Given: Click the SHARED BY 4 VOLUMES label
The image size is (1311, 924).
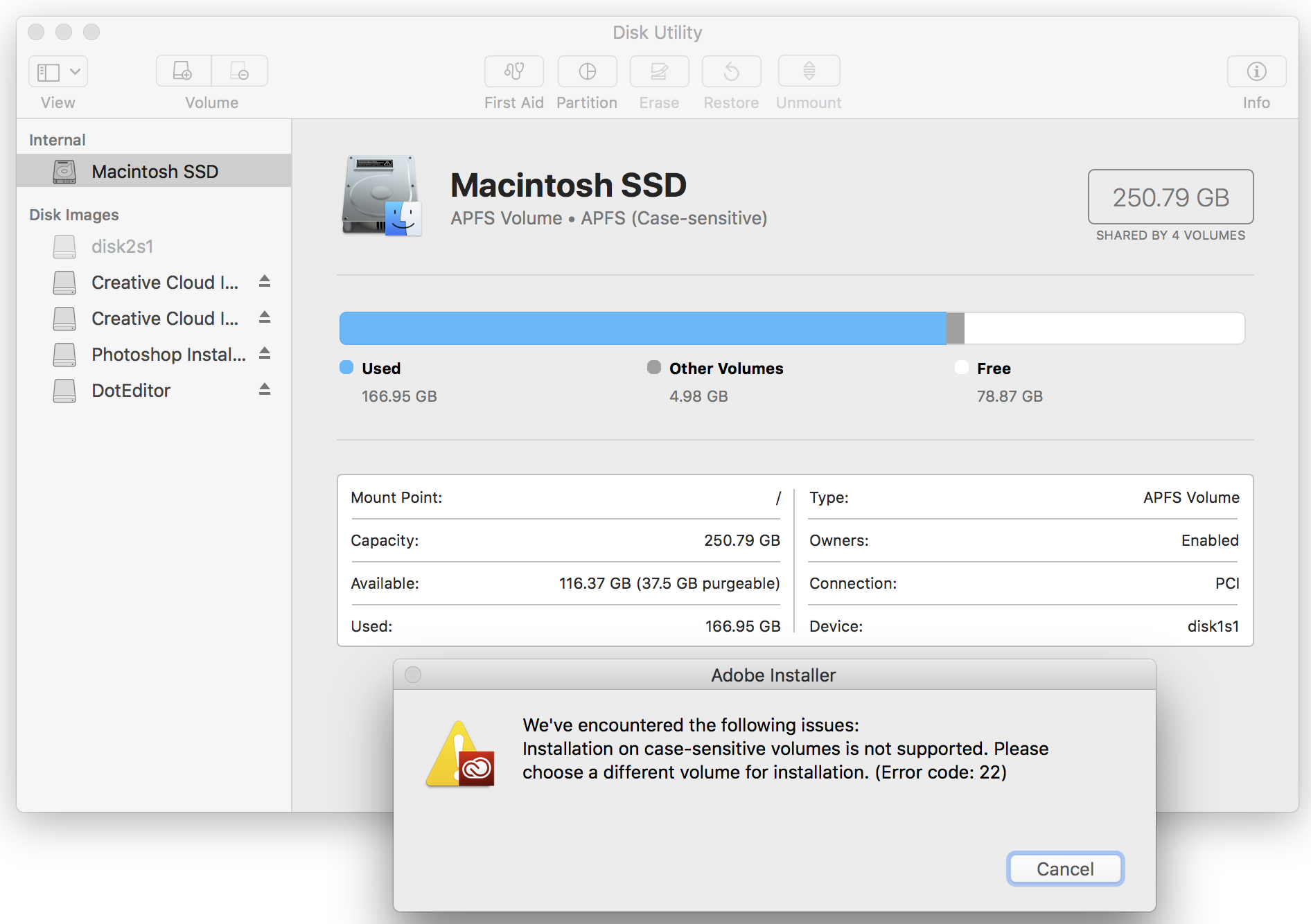Looking at the screenshot, I should pos(1170,236).
